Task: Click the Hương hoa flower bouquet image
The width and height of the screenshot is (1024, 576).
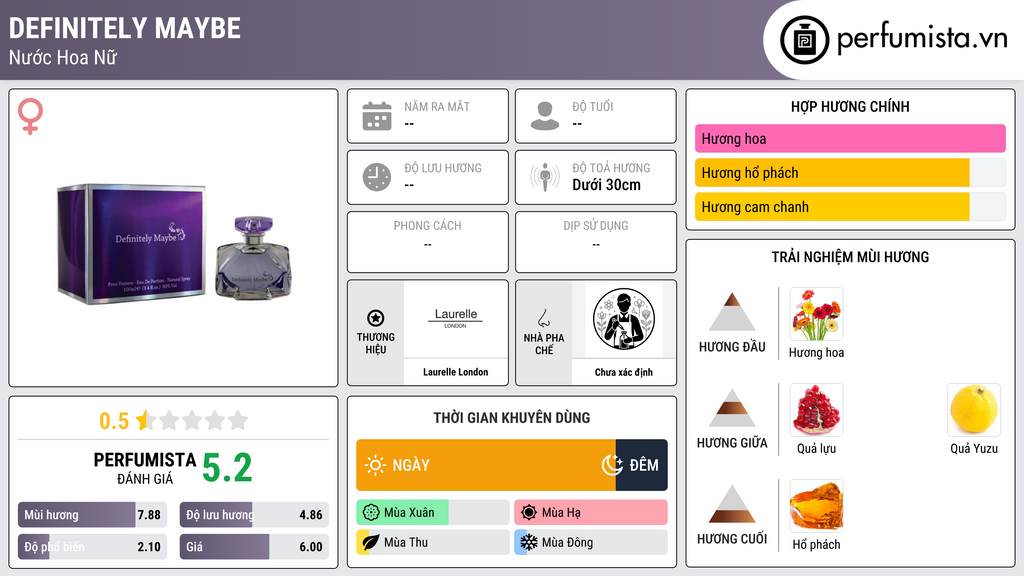Action: pyautogui.click(x=816, y=314)
